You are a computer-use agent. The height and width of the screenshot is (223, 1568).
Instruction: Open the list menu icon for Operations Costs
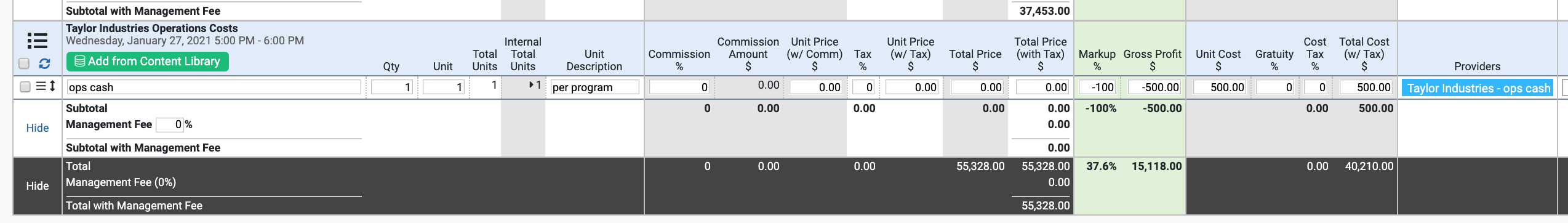(38, 41)
